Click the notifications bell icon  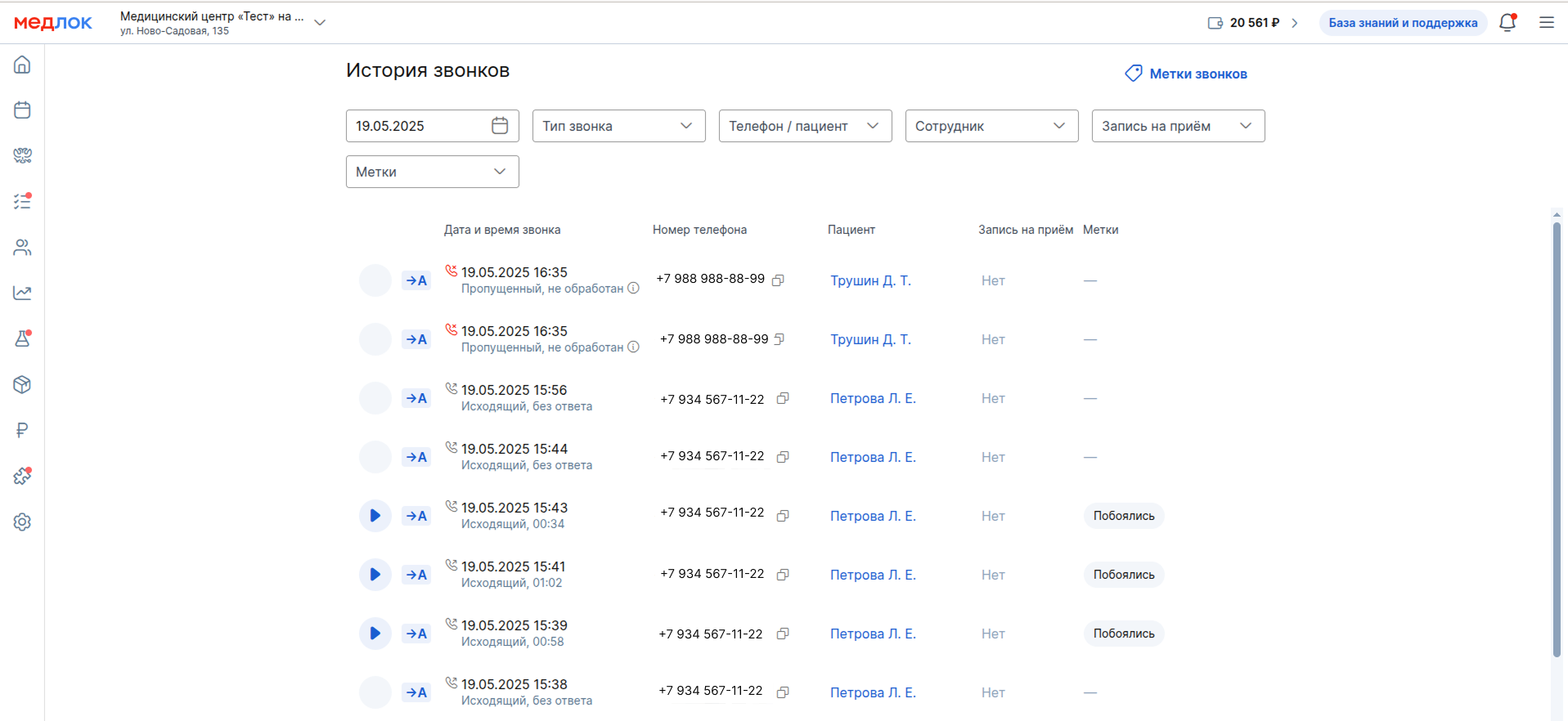[x=1507, y=23]
